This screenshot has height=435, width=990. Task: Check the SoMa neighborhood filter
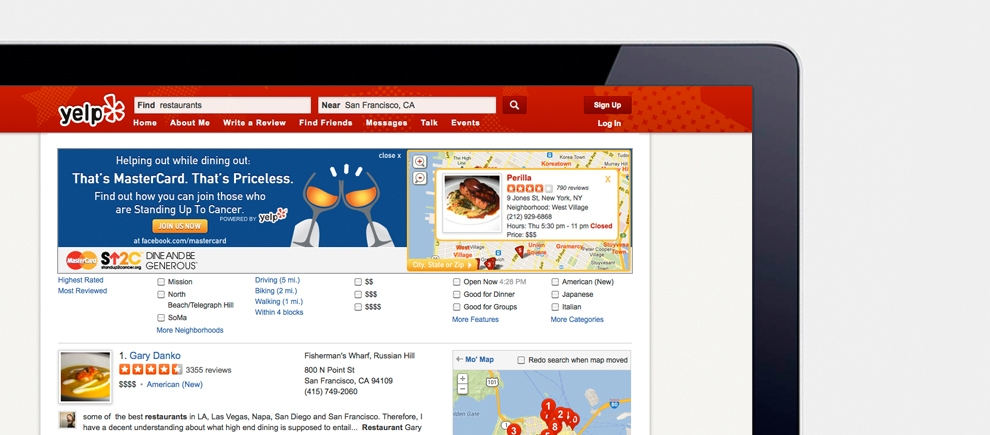tap(161, 318)
